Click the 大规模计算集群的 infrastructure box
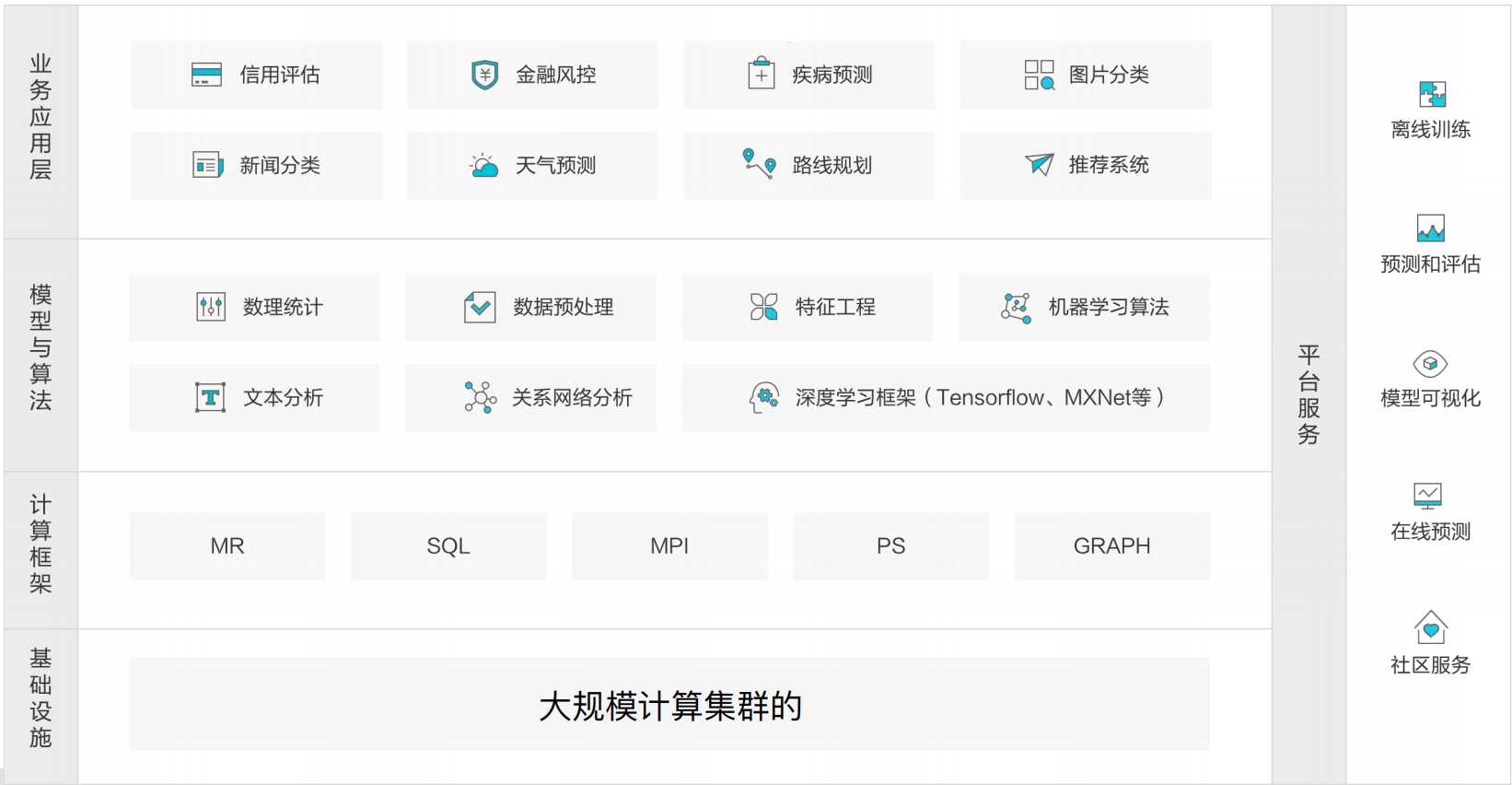This screenshot has height=785, width=1512. pos(669,704)
